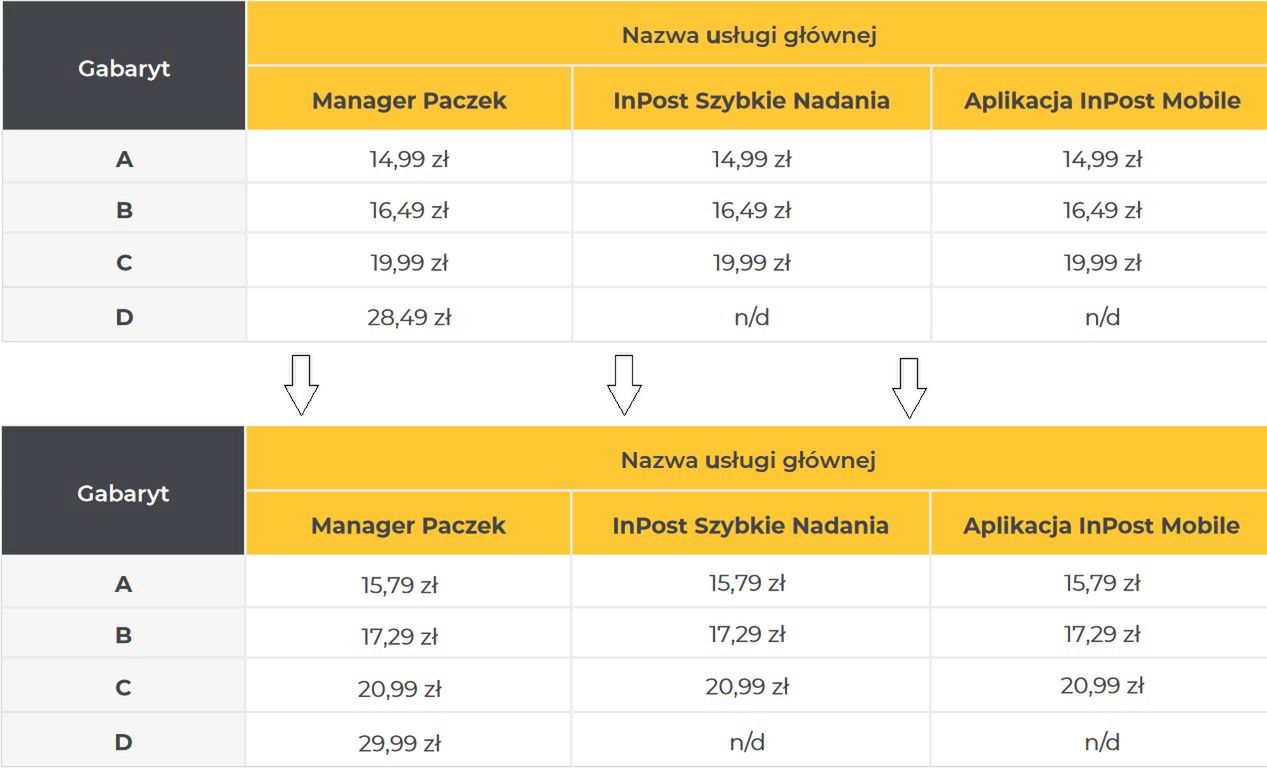Select the 28,49 zł price cell
Screen dimensions: 1267x772
pos(409,317)
